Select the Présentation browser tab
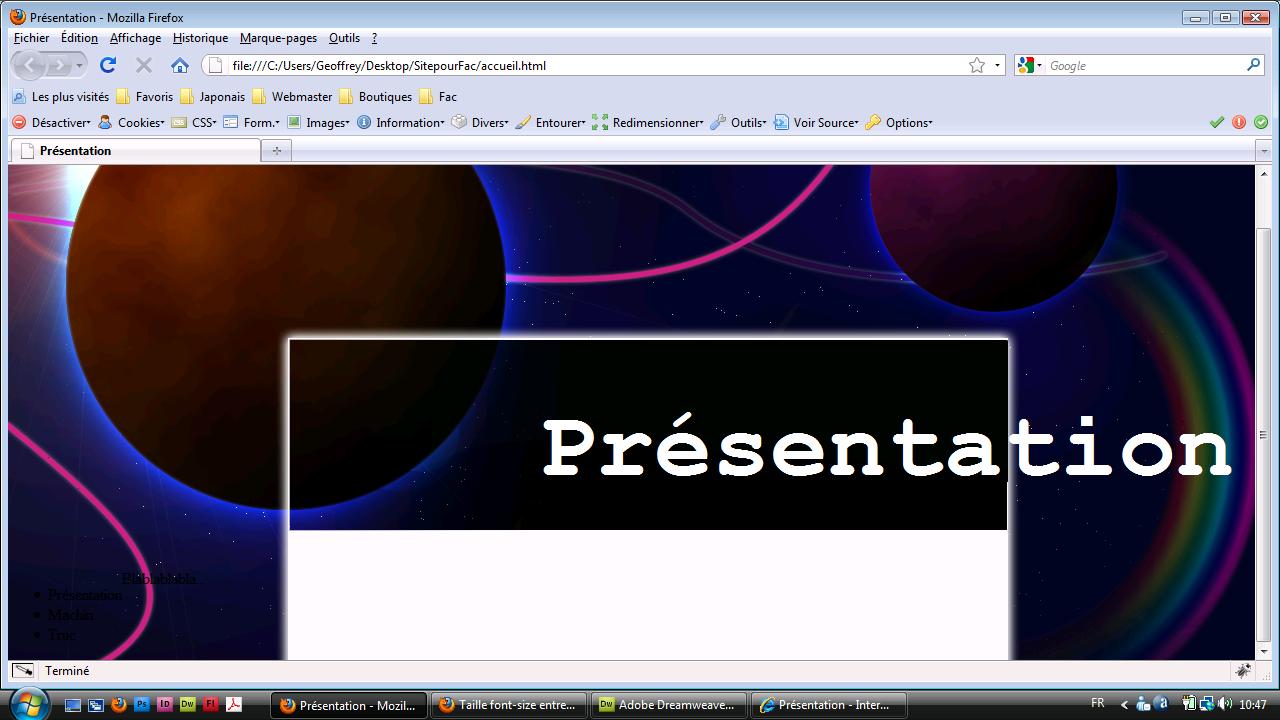This screenshot has height=720, width=1280. point(135,151)
